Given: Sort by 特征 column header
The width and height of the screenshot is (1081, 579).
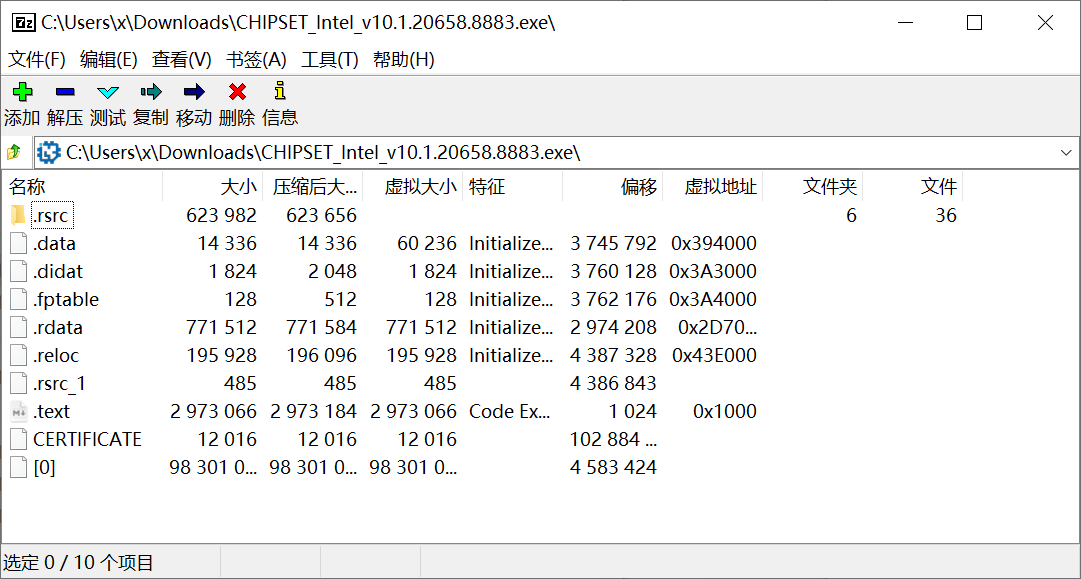Looking at the screenshot, I should pyautogui.click(x=512, y=187).
